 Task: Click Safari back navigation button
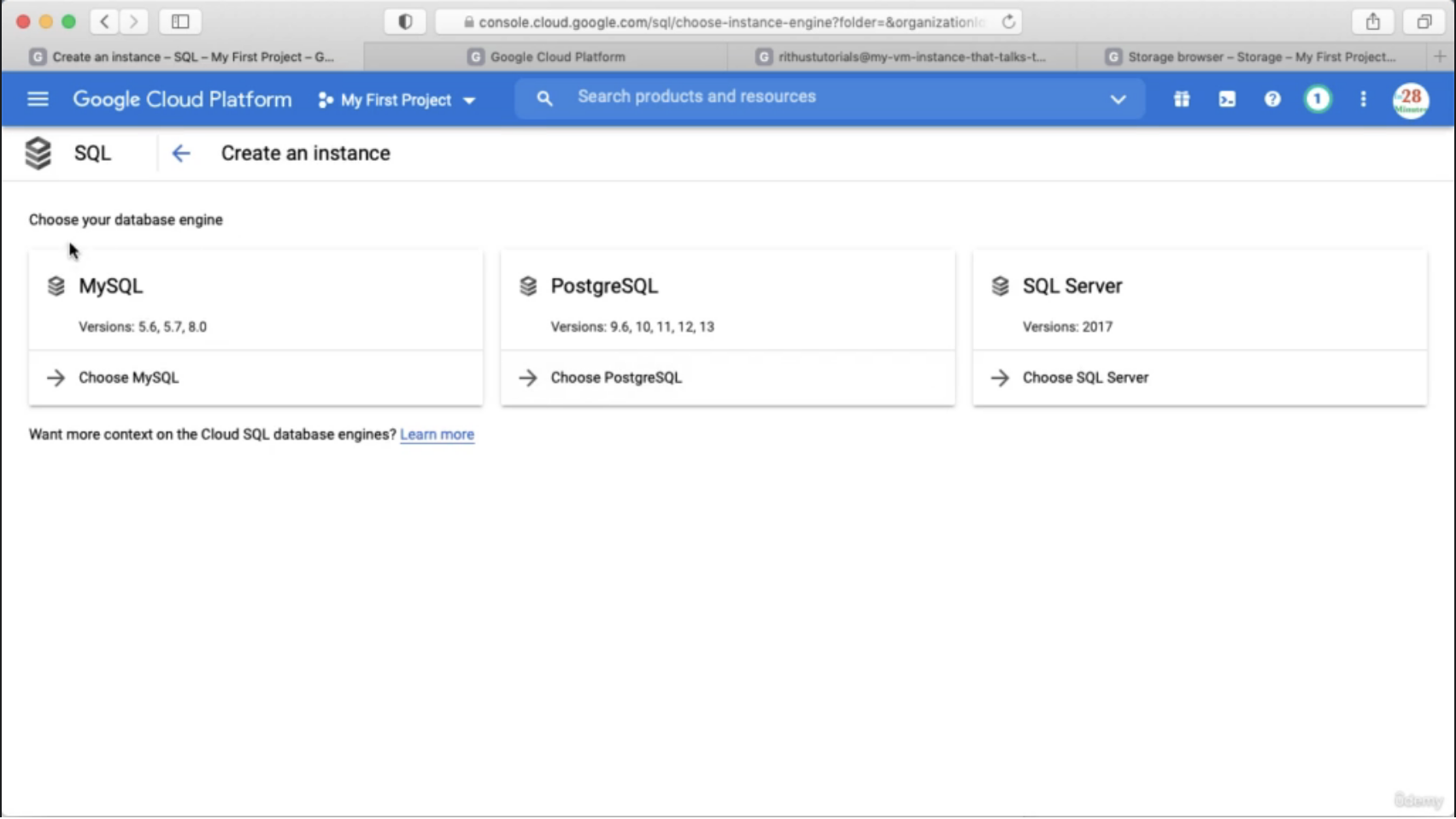coord(104,21)
